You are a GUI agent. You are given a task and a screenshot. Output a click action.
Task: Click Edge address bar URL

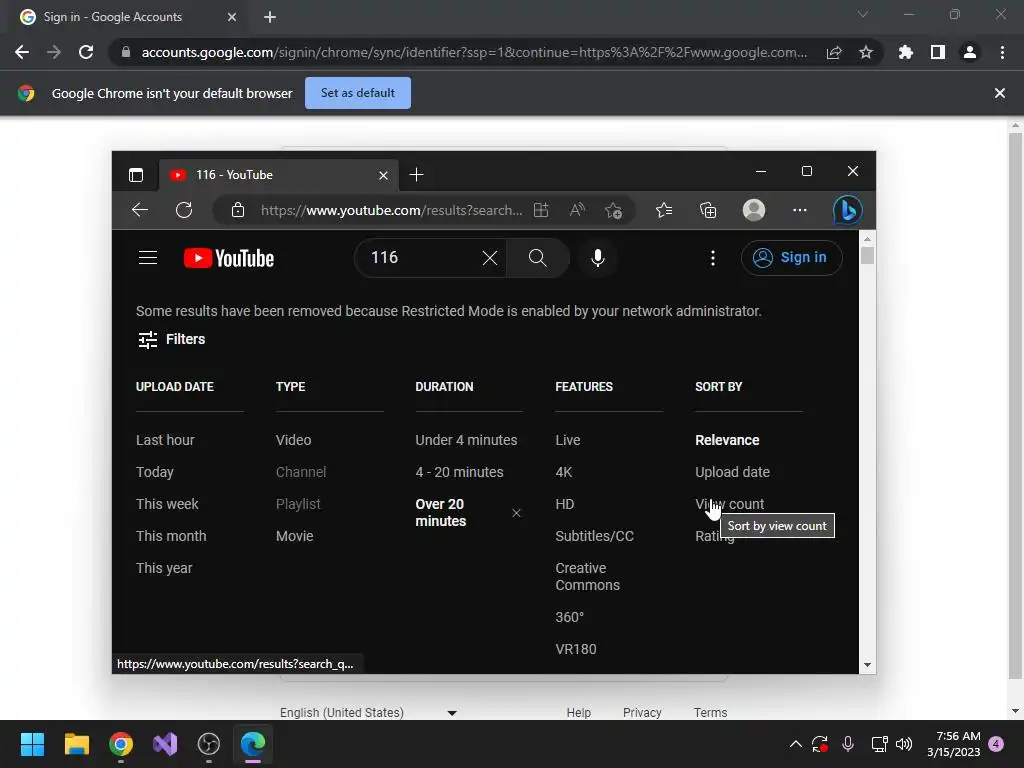click(x=391, y=210)
